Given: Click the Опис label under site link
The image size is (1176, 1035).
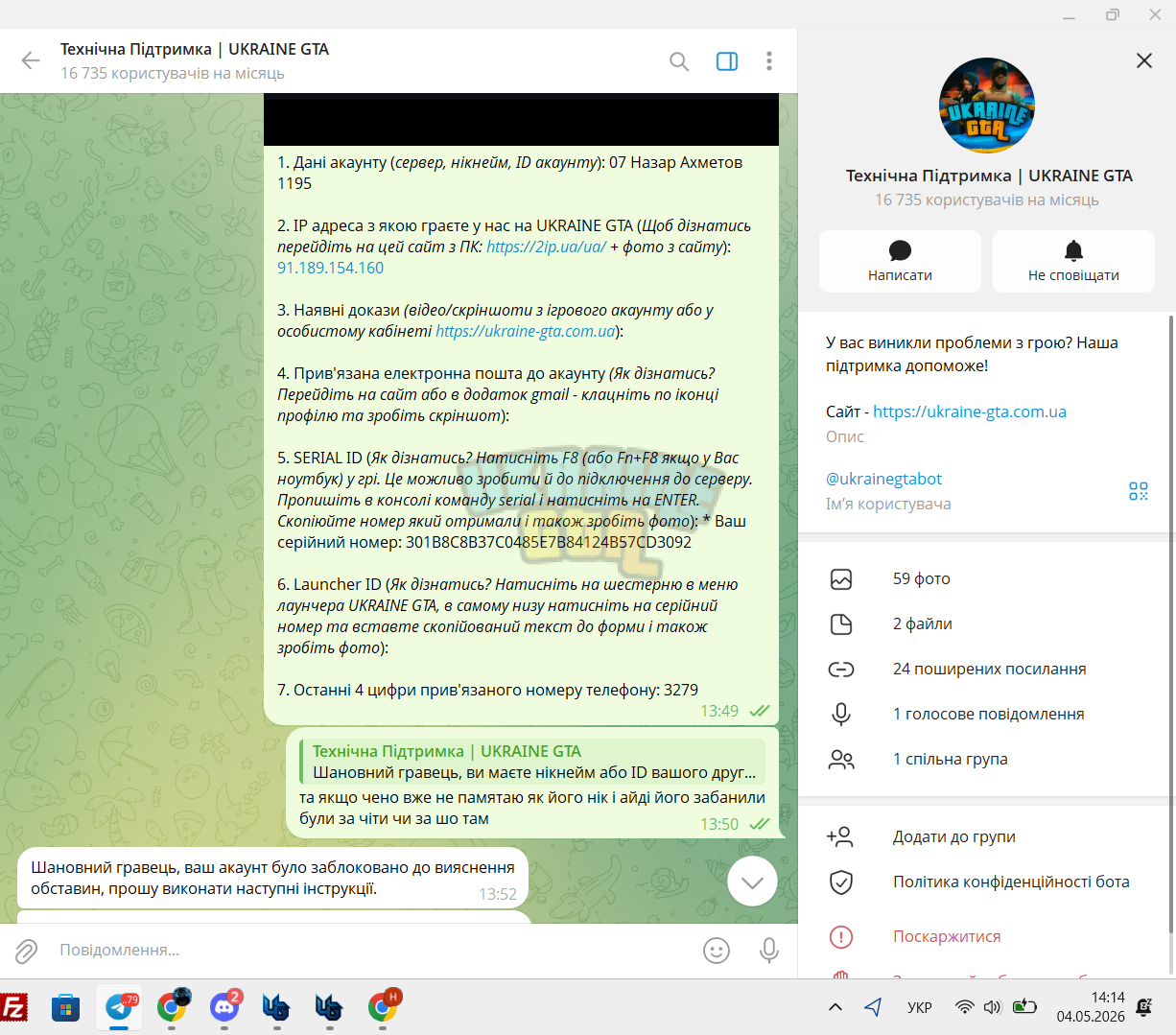Looking at the screenshot, I should [845, 436].
